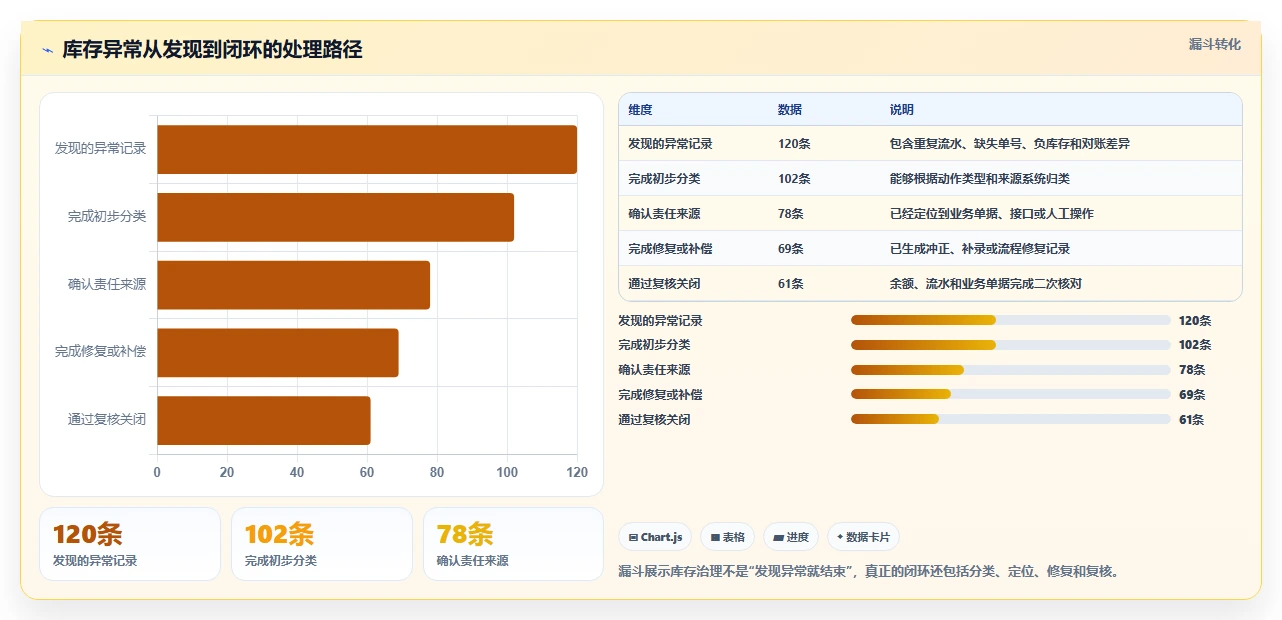Click chart axis label 通过复核关闭
1282x620 pixels.
107,420
